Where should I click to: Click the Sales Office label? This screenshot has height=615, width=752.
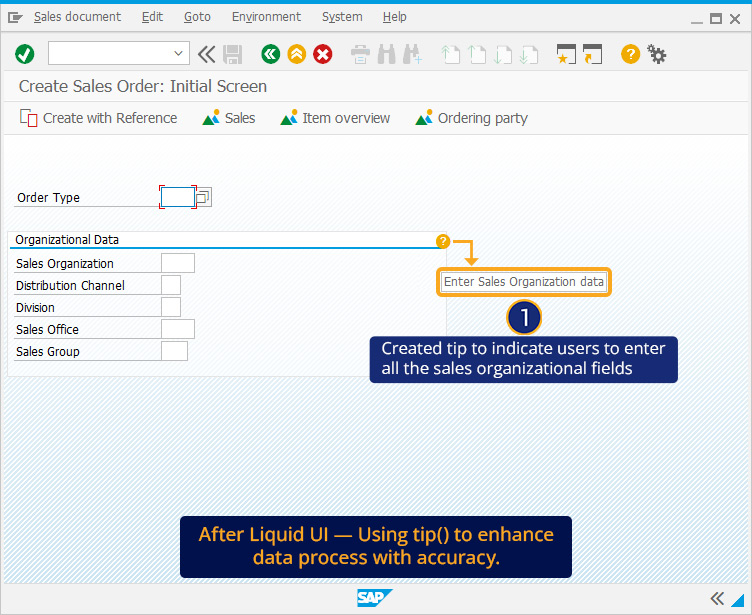tap(47, 330)
